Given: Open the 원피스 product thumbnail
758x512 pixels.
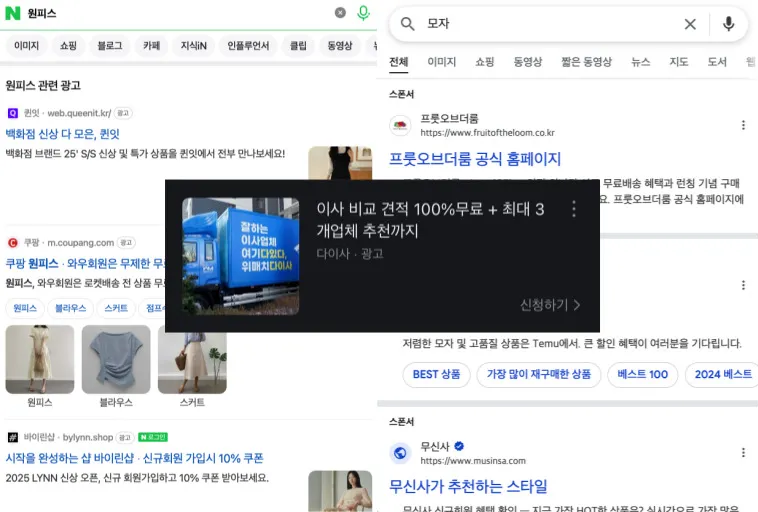Looking at the screenshot, I should pyautogui.click(x=40, y=359).
